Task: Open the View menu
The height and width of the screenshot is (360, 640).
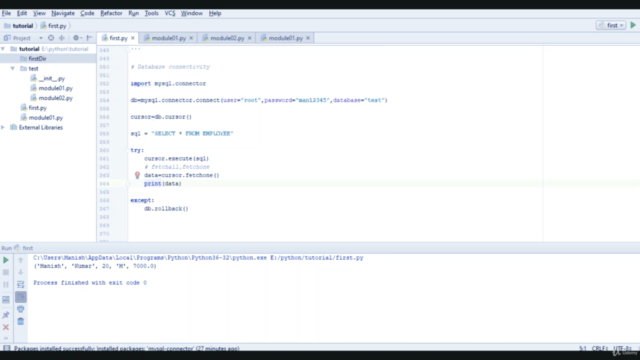Action: [x=39, y=13]
